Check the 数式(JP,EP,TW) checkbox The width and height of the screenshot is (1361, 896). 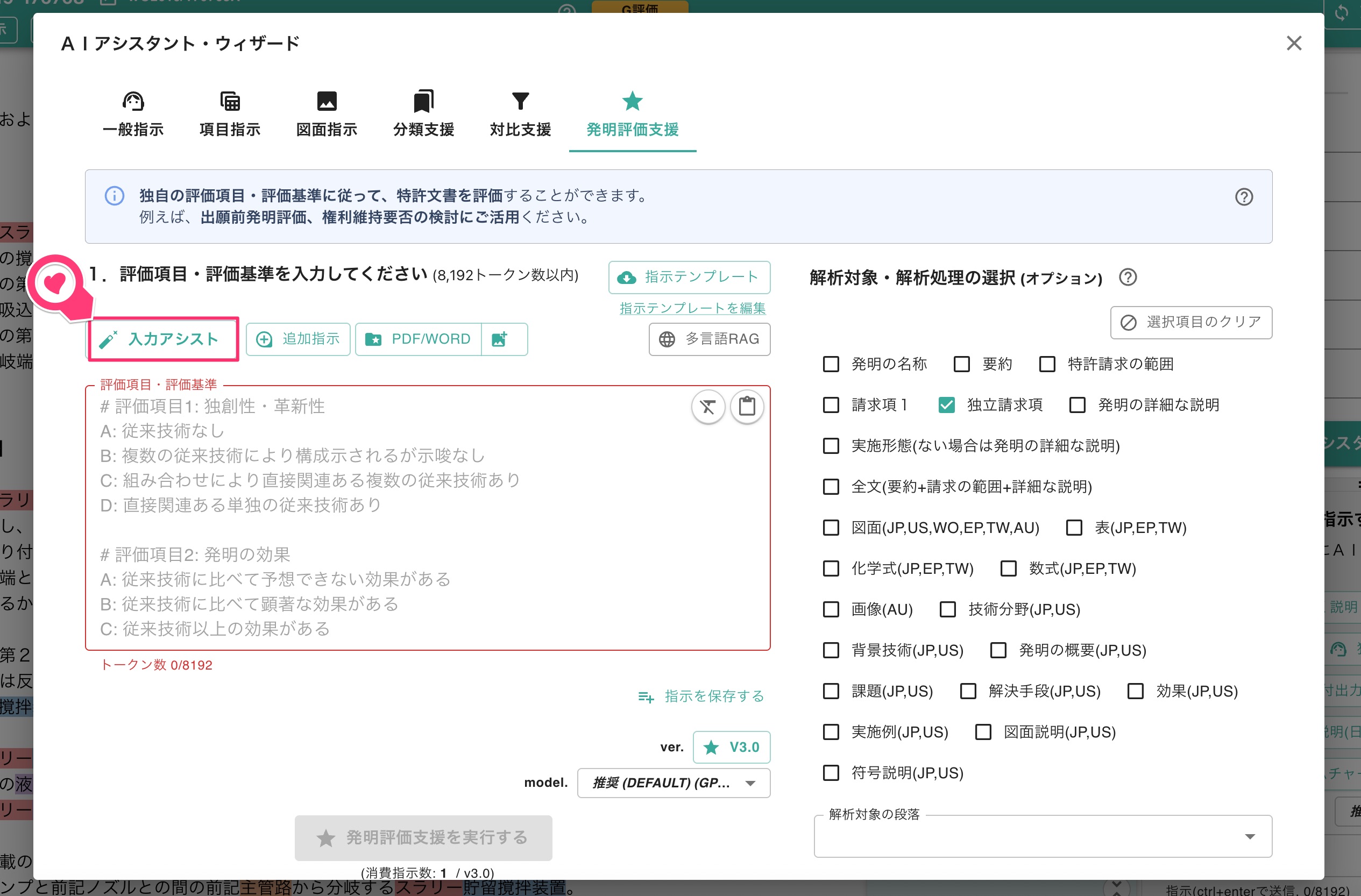coord(1008,568)
